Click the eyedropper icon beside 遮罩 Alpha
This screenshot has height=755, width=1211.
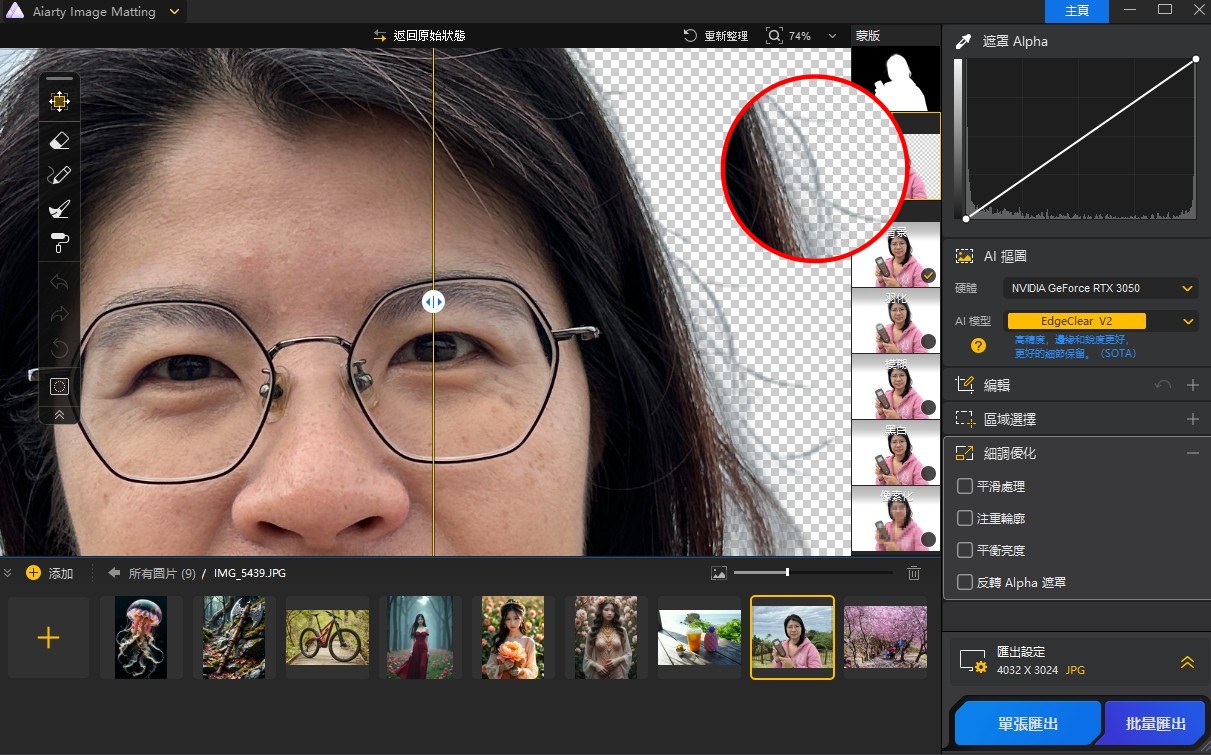(964, 42)
